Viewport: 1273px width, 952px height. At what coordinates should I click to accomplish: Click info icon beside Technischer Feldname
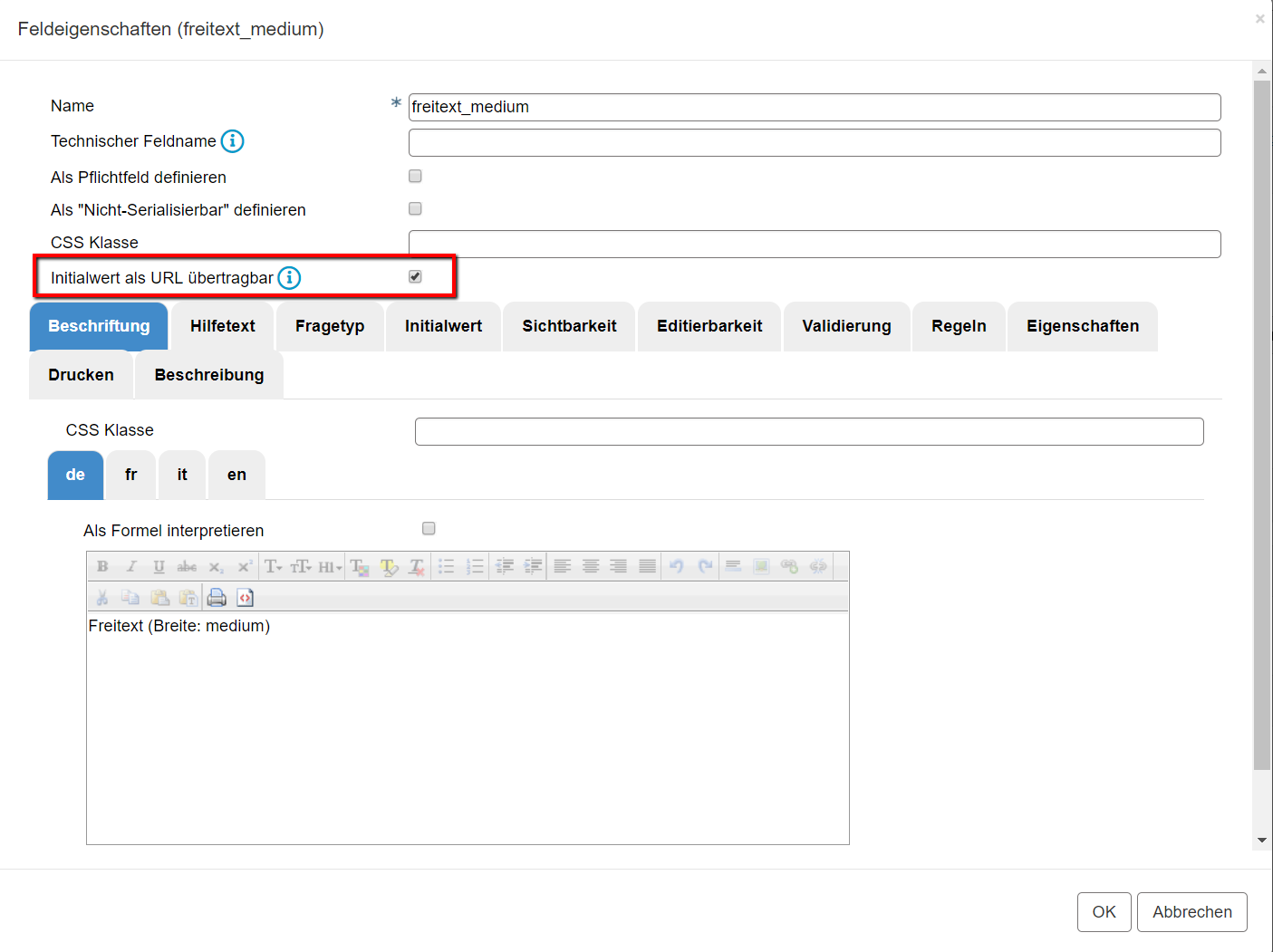click(x=233, y=141)
